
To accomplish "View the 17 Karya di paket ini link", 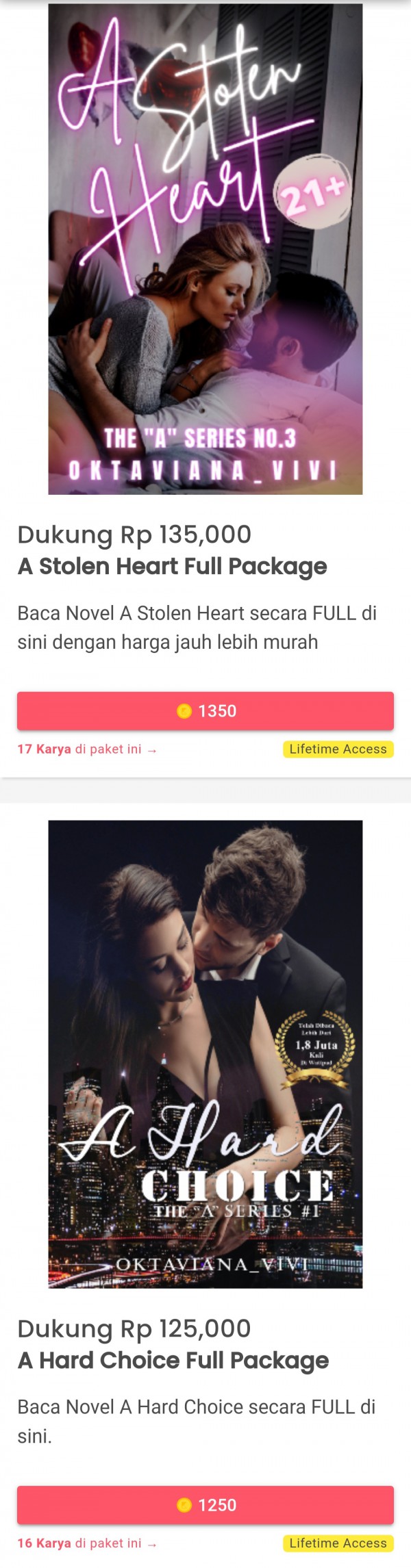I will click(x=87, y=749).
